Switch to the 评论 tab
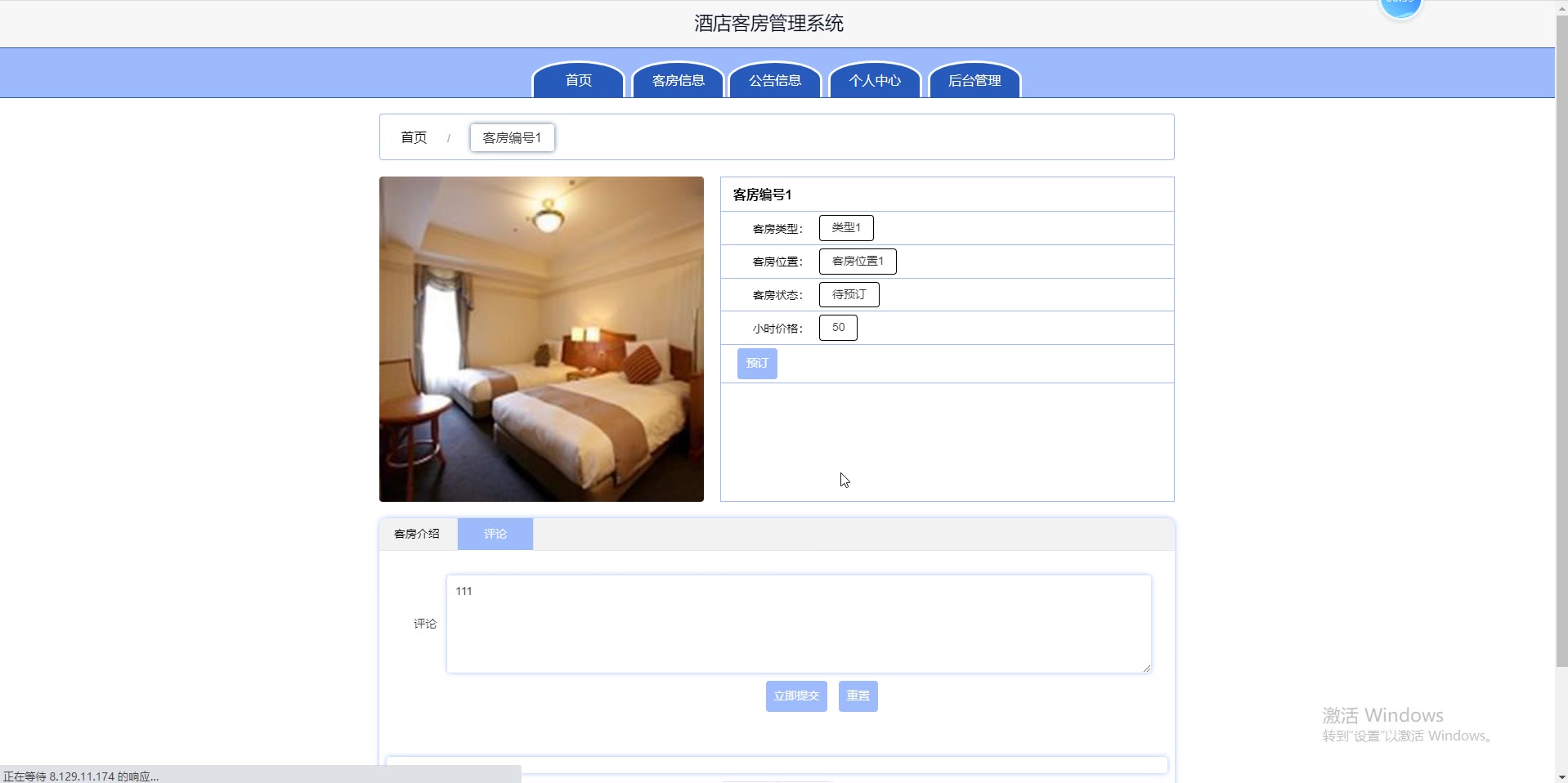1568x783 pixels. pyautogui.click(x=495, y=534)
